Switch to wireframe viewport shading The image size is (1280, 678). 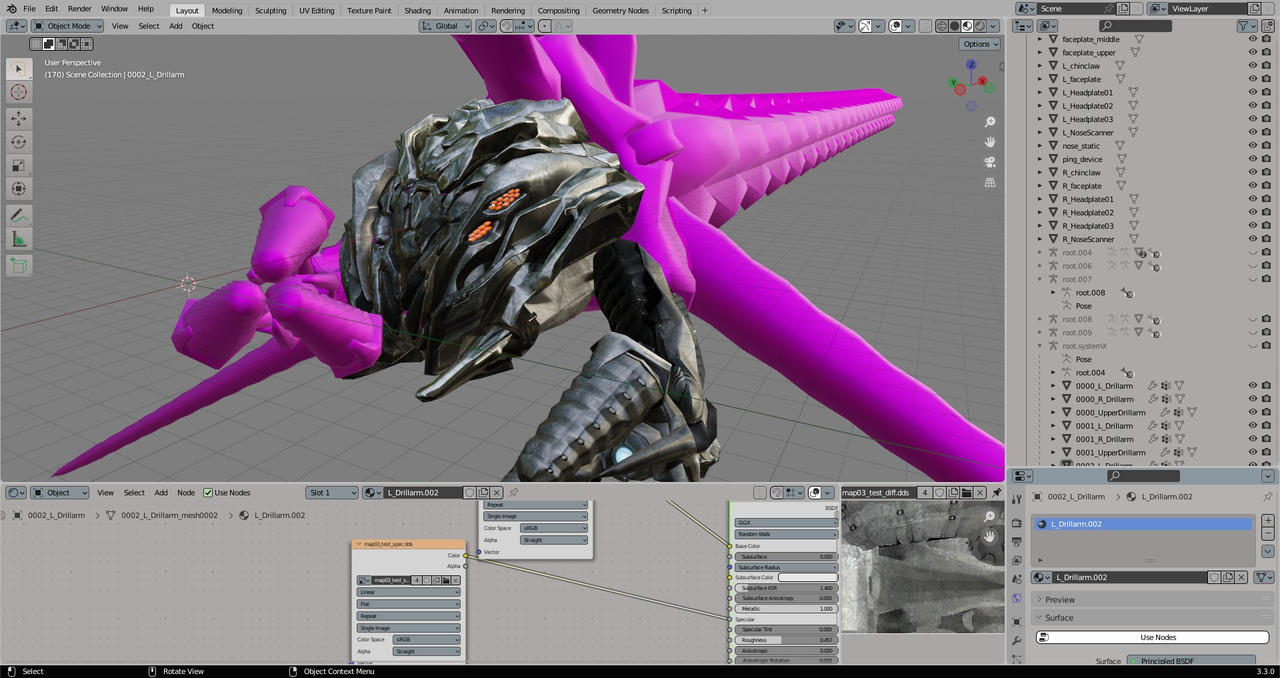(x=942, y=26)
